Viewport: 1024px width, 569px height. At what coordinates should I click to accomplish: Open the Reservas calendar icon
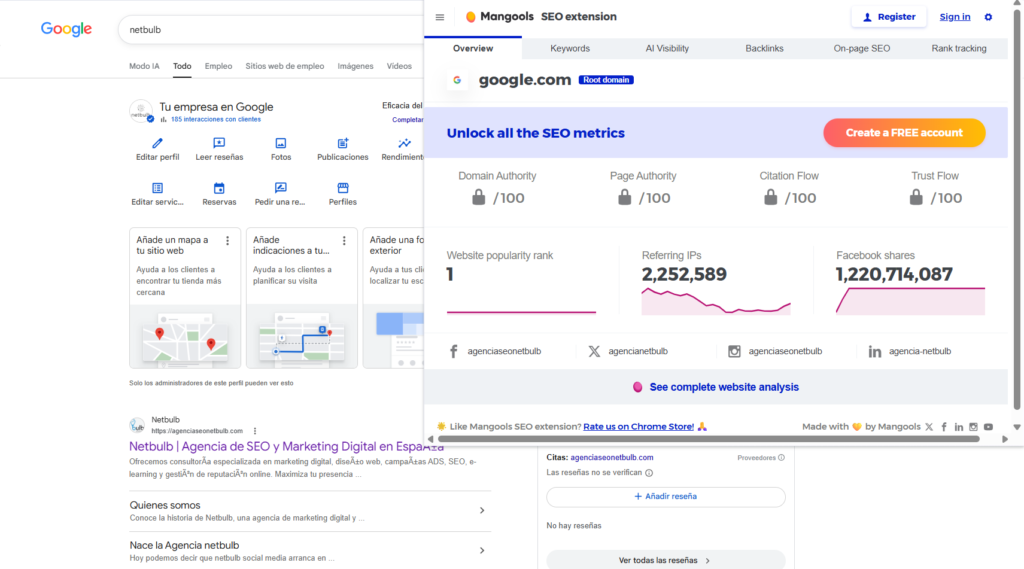219,188
